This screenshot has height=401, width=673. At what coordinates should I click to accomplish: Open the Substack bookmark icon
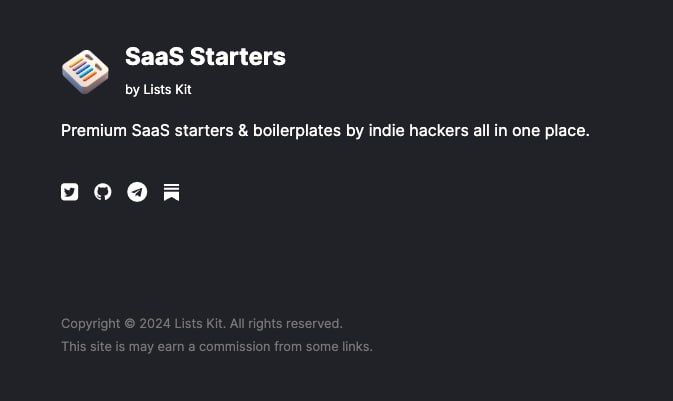pyautogui.click(x=171, y=192)
